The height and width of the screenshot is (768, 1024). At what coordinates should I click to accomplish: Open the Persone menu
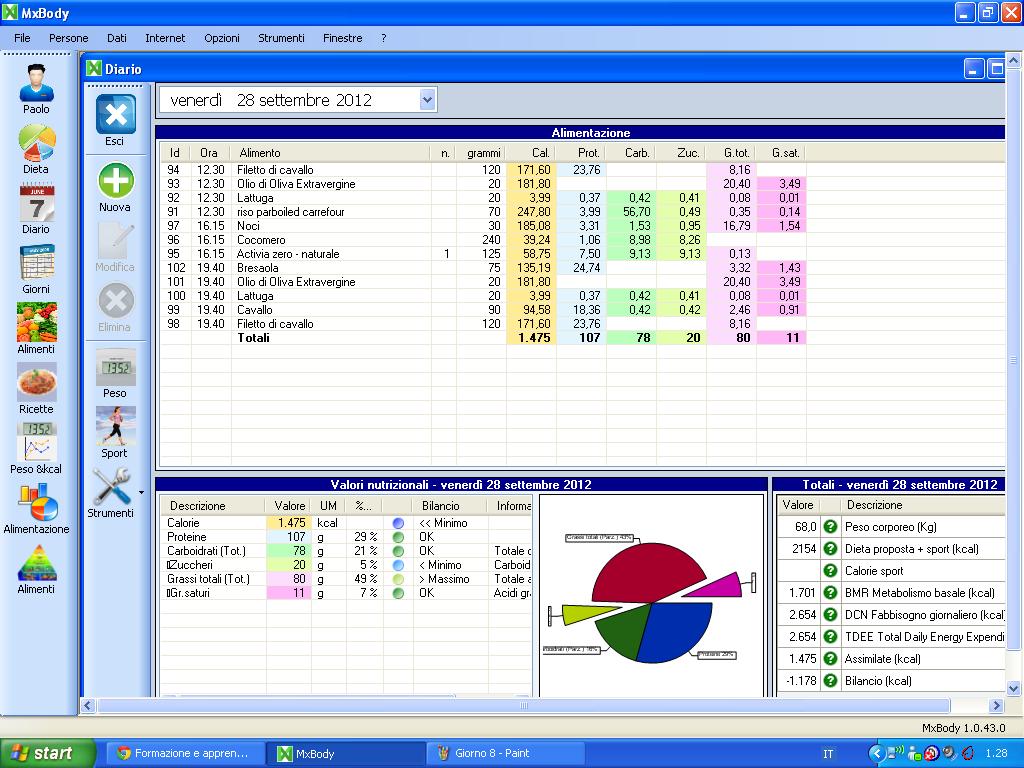click(69, 38)
